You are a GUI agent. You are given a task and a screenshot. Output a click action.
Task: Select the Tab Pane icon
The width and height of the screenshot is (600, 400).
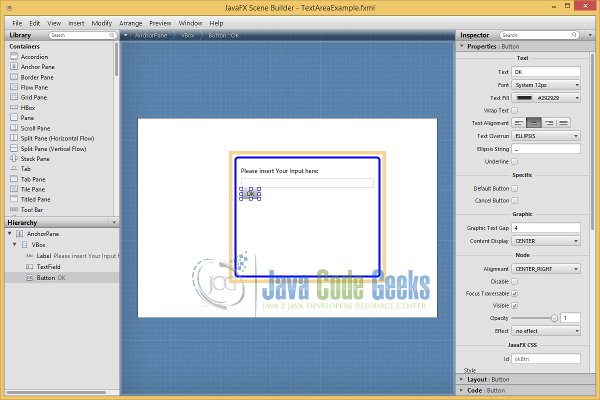tap(14, 179)
